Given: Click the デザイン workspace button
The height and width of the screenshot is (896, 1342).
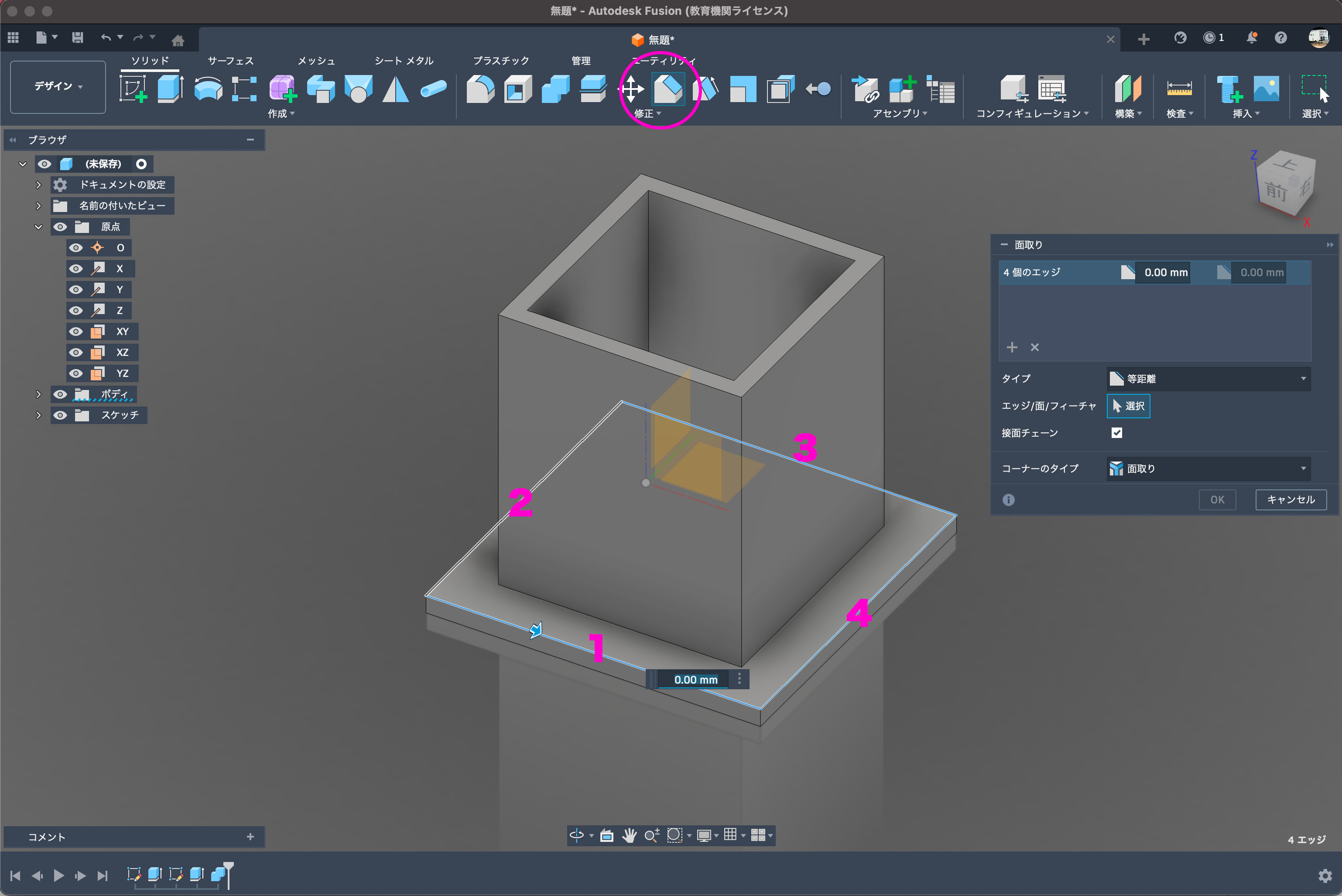Looking at the screenshot, I should 58,86.
